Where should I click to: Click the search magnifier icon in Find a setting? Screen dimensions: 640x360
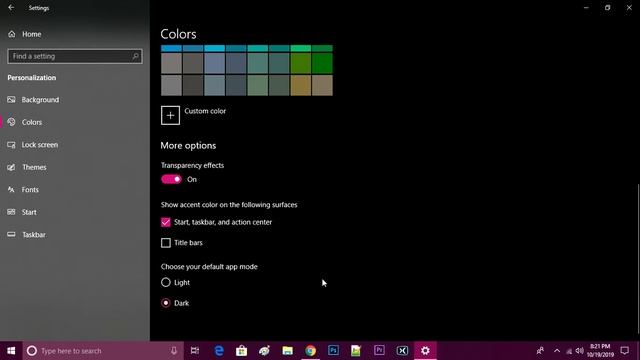pos(136,56)
